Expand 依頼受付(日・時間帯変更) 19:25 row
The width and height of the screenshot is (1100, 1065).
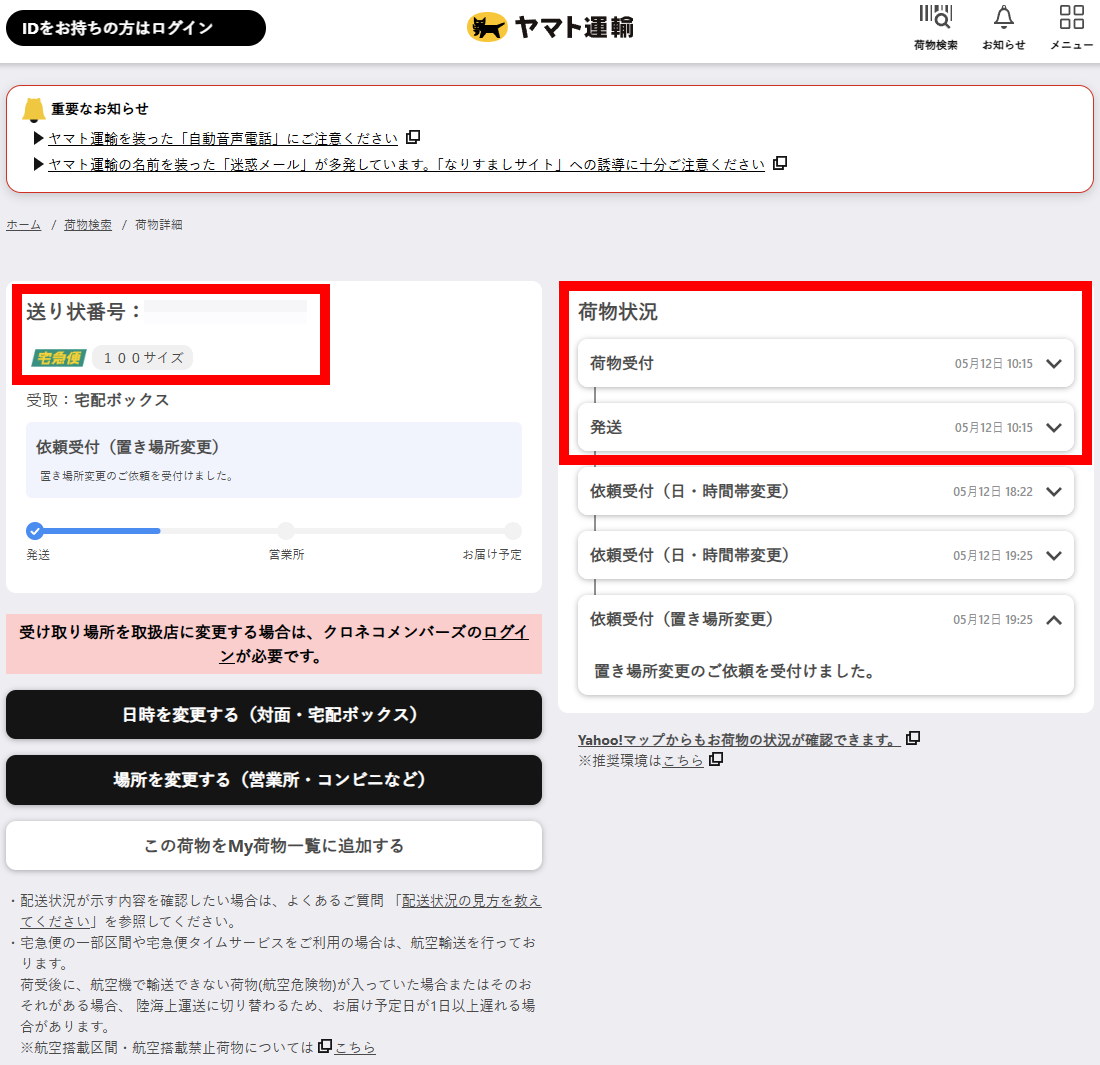(826, 555)
